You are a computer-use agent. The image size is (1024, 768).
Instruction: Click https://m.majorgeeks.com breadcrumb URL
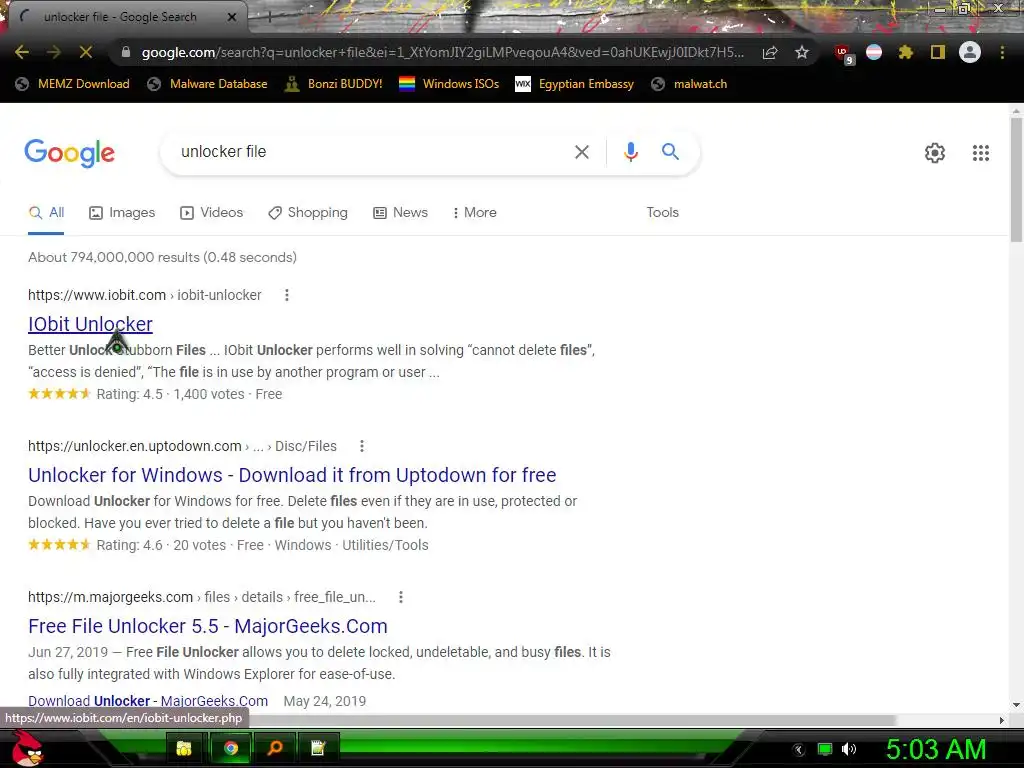(110, 597)
